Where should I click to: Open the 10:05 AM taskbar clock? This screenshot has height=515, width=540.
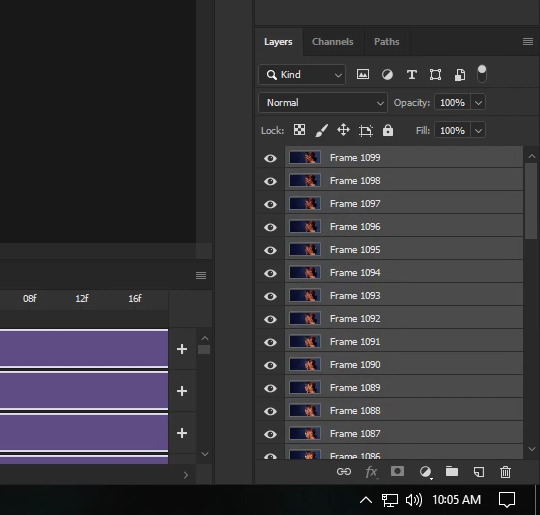tap(456, 499)
